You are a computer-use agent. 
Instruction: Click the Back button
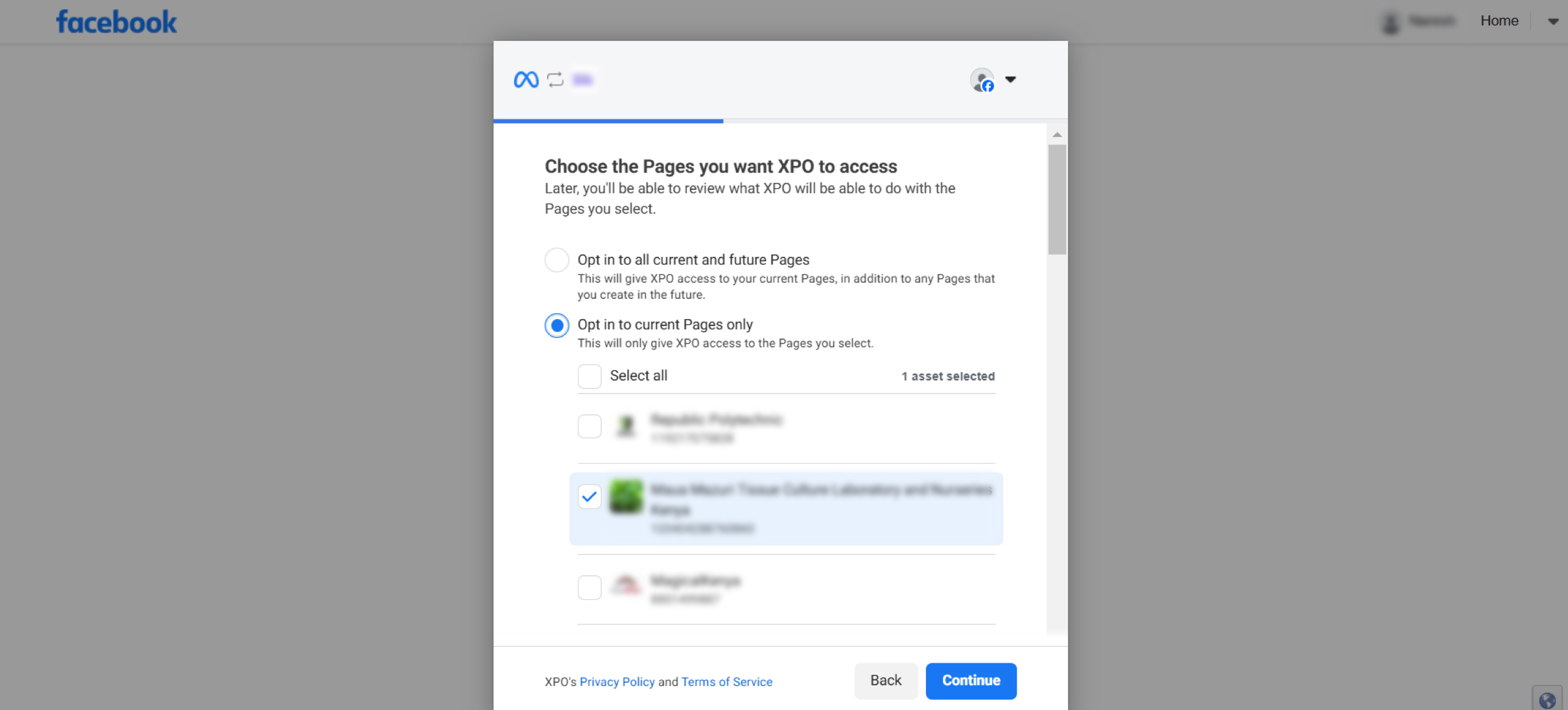click(x=885, y=681)
